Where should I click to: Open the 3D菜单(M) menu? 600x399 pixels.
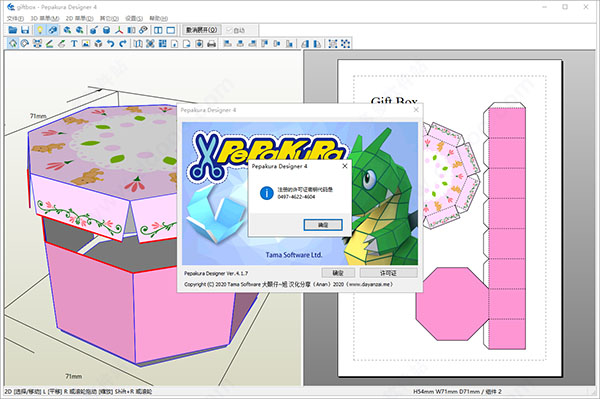click(x=45, y=18)
